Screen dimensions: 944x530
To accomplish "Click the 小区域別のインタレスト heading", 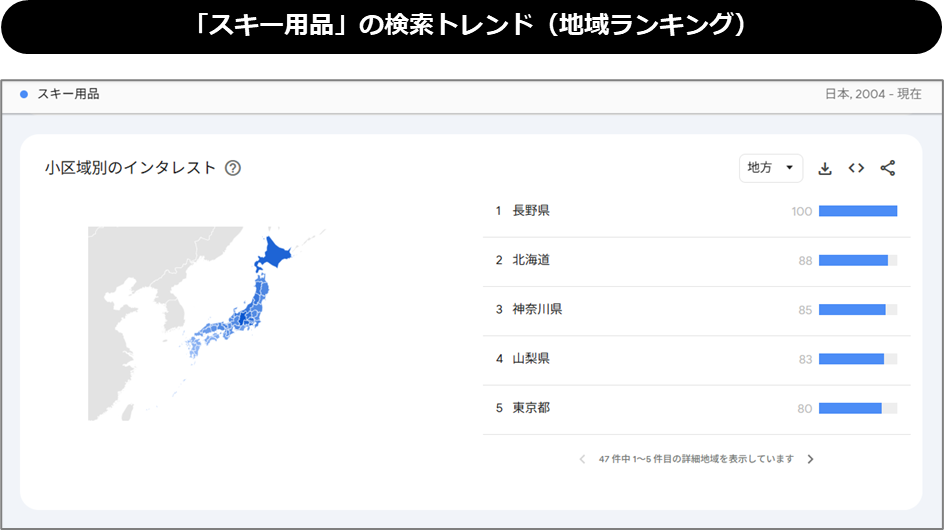I will [130, 168].
